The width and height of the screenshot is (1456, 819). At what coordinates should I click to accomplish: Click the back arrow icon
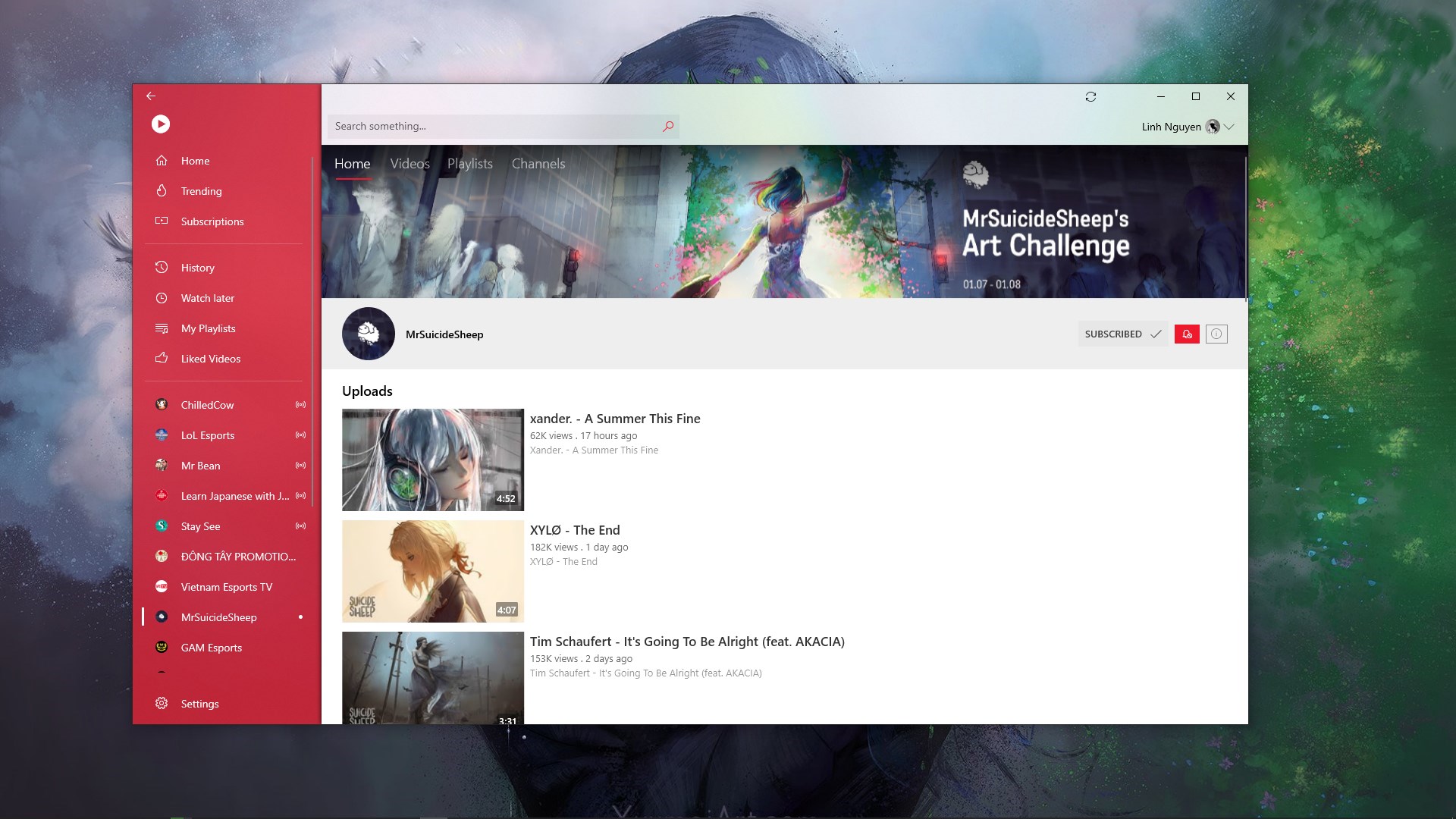click(x=151, y=96)
